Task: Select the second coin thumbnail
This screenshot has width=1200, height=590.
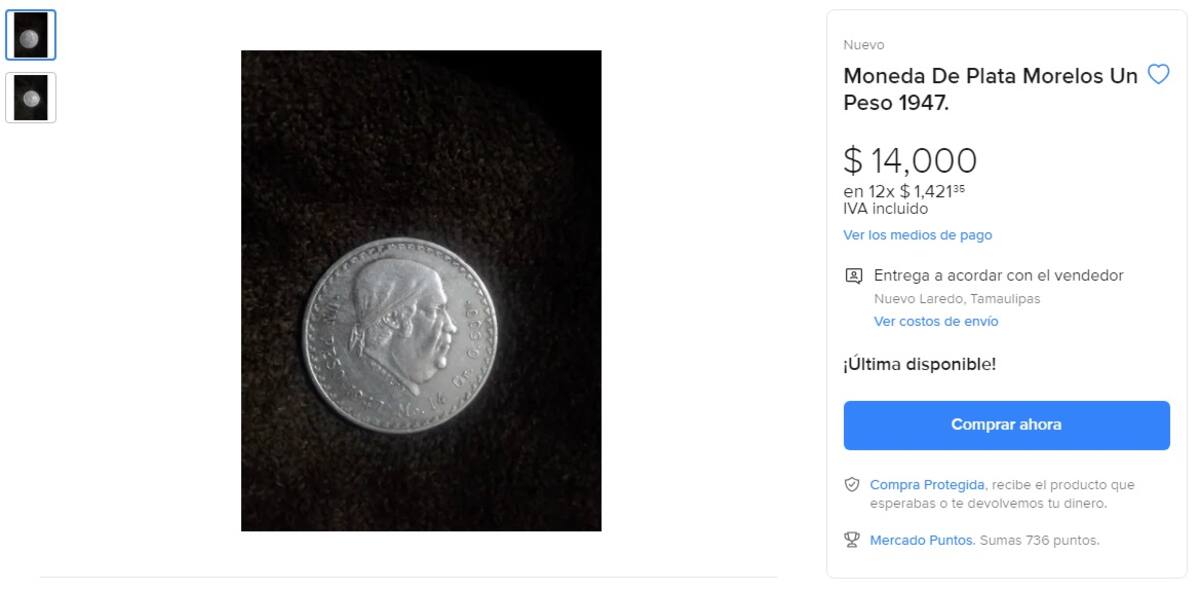Action: [x=31, y=98]
